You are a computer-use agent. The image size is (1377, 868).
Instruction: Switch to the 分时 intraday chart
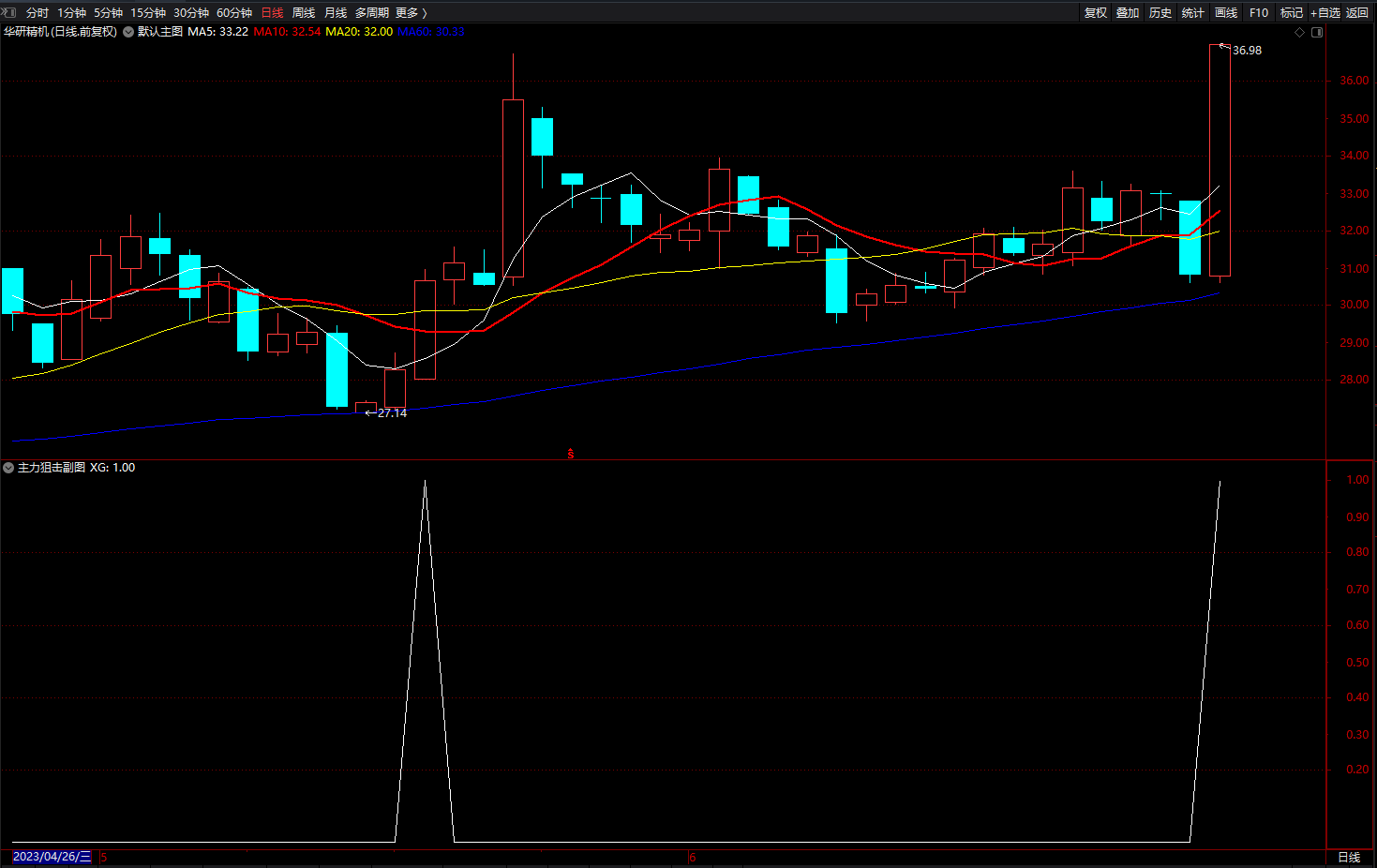point(37,12)
